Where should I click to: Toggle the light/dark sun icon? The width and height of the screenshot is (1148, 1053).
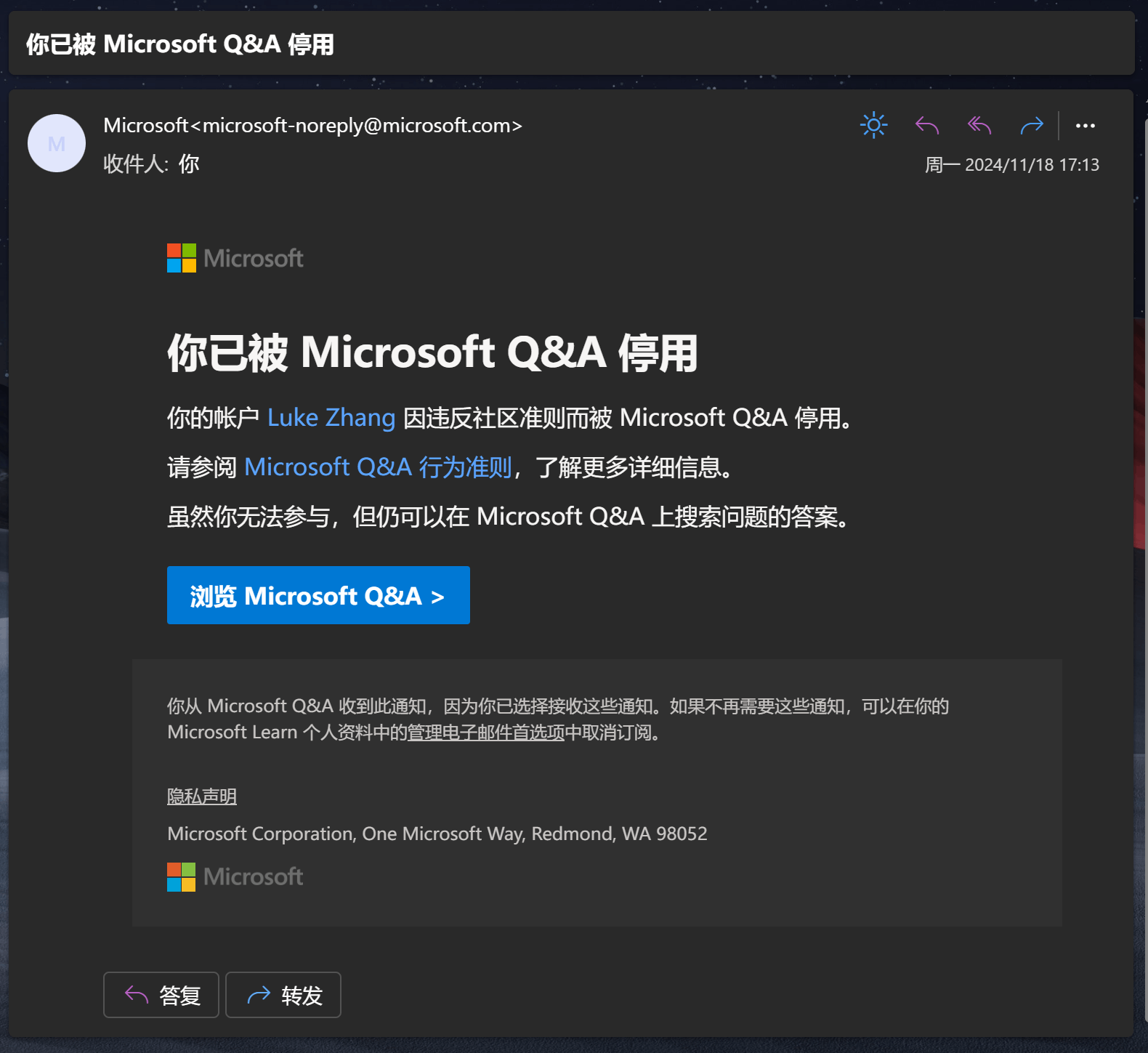coord(873,125)
